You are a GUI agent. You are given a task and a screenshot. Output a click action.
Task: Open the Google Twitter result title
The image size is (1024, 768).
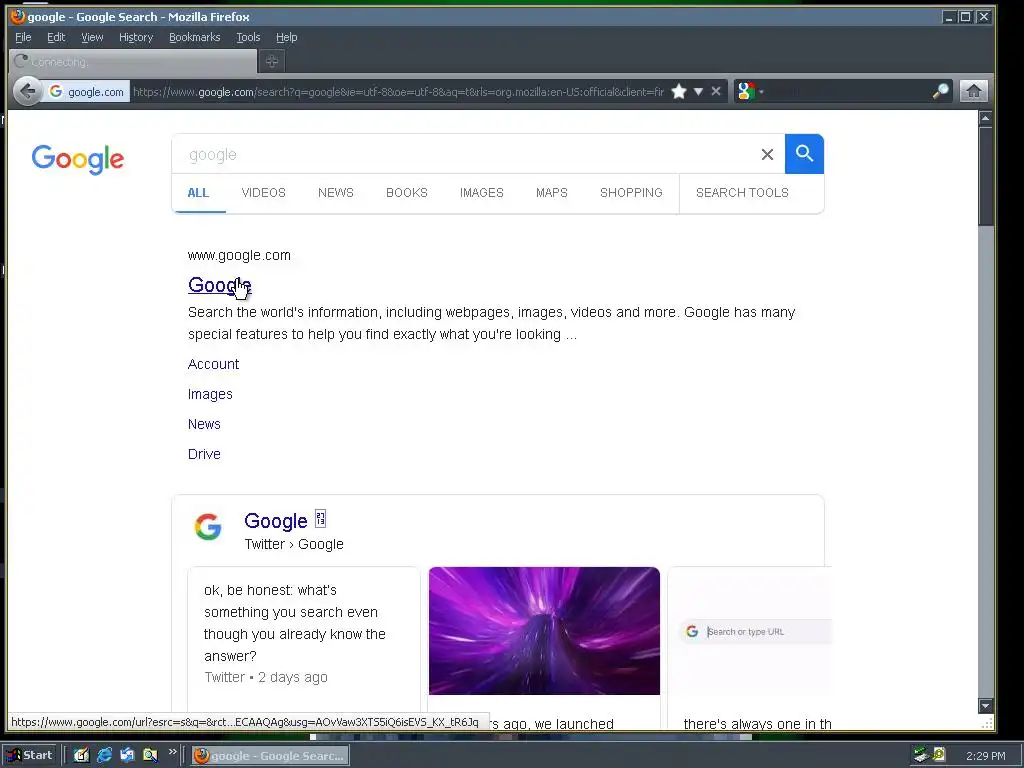(x=276, y=520)
